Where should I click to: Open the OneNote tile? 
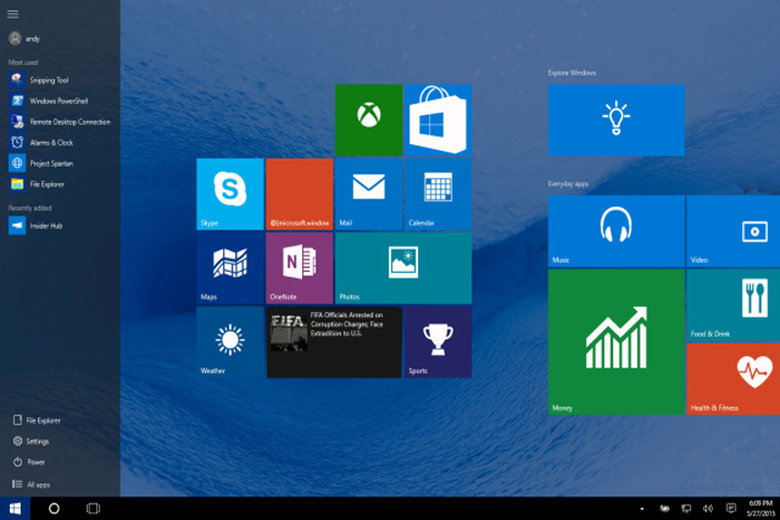[299, 268]
